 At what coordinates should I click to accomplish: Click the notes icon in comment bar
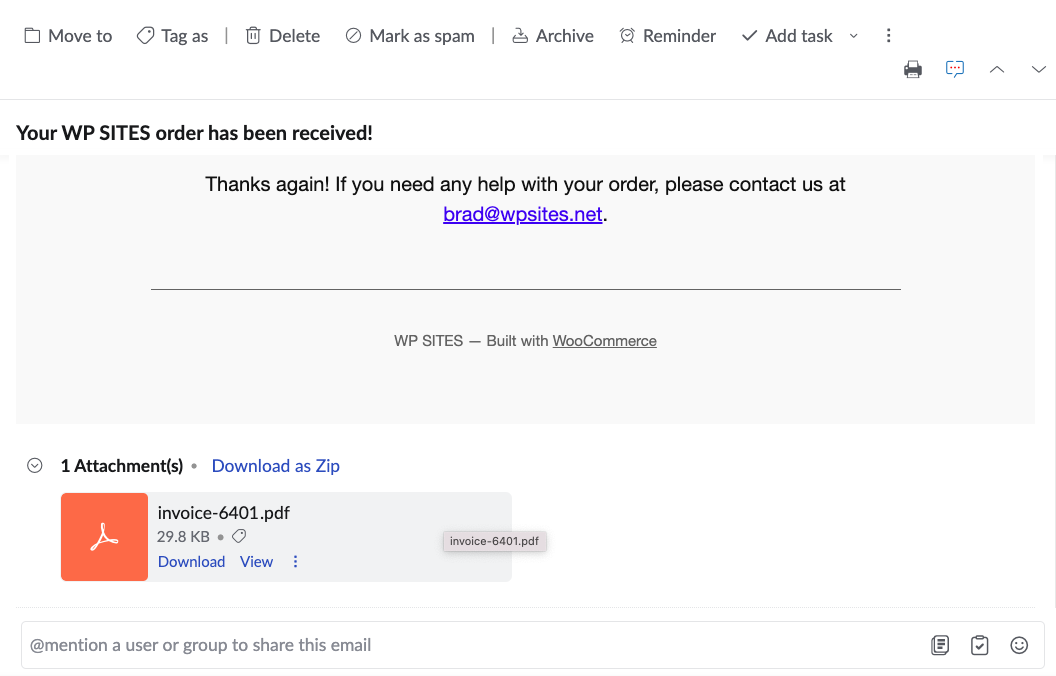click(x=940, y=645)
